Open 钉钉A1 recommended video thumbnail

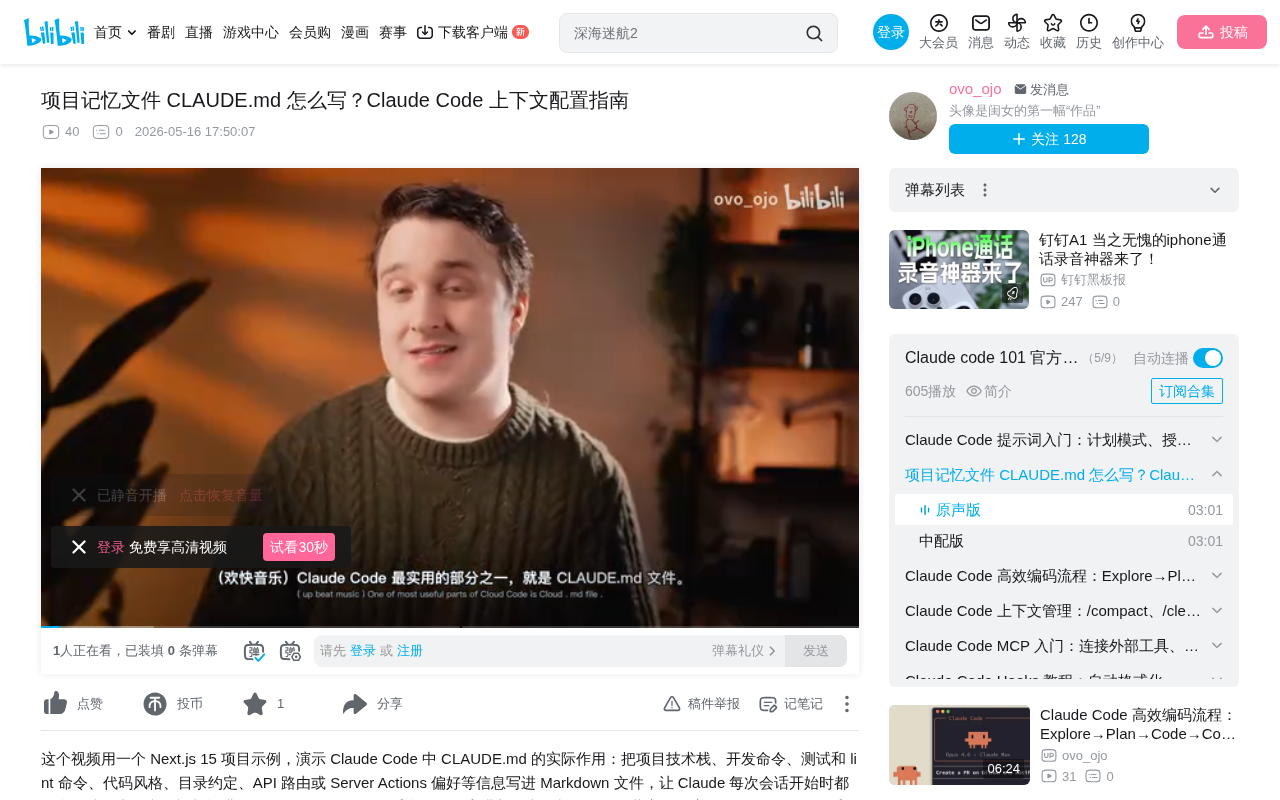[x=959, y=269]
